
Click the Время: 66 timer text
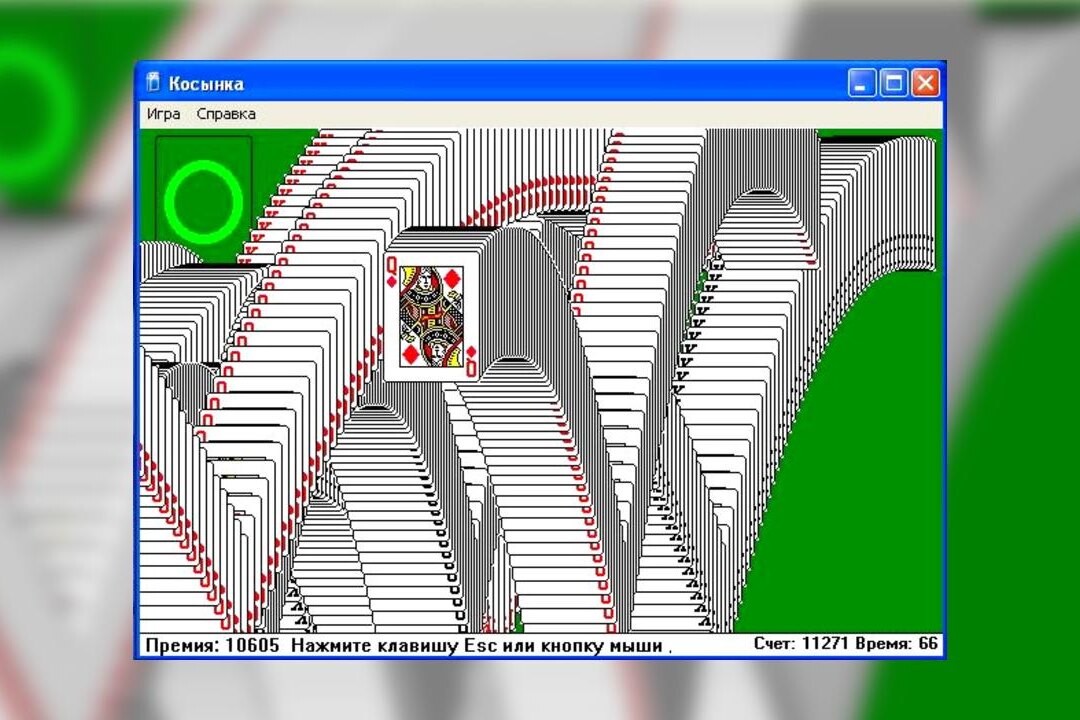click(897, 644)
